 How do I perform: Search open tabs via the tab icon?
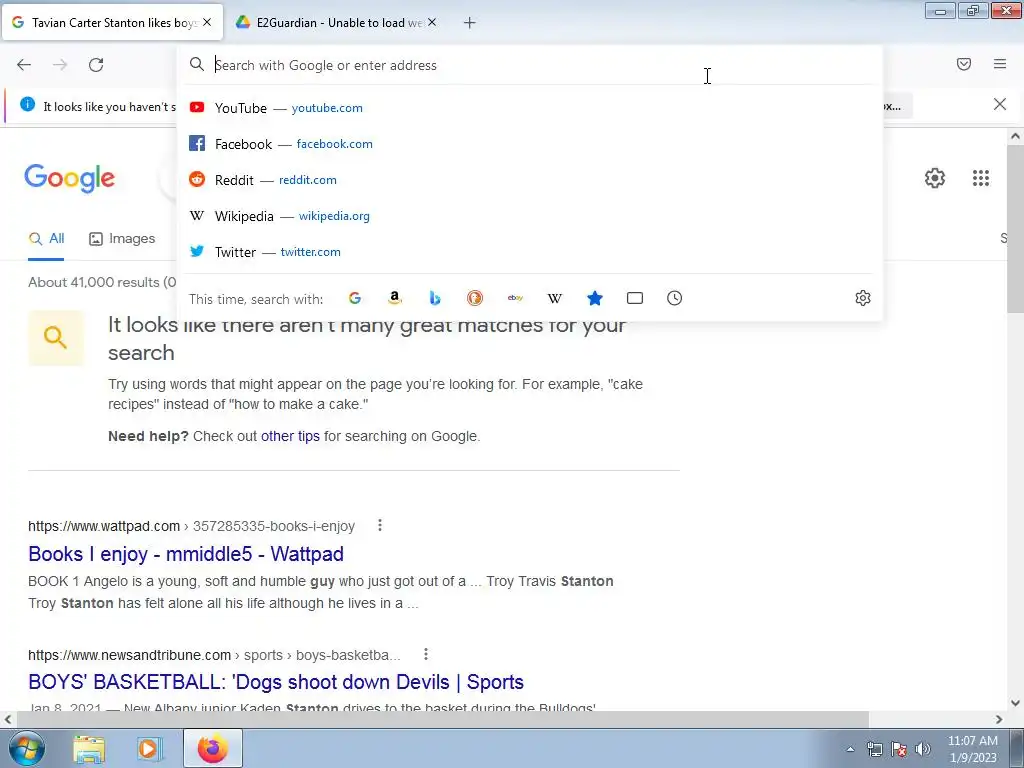coord(635,298)
